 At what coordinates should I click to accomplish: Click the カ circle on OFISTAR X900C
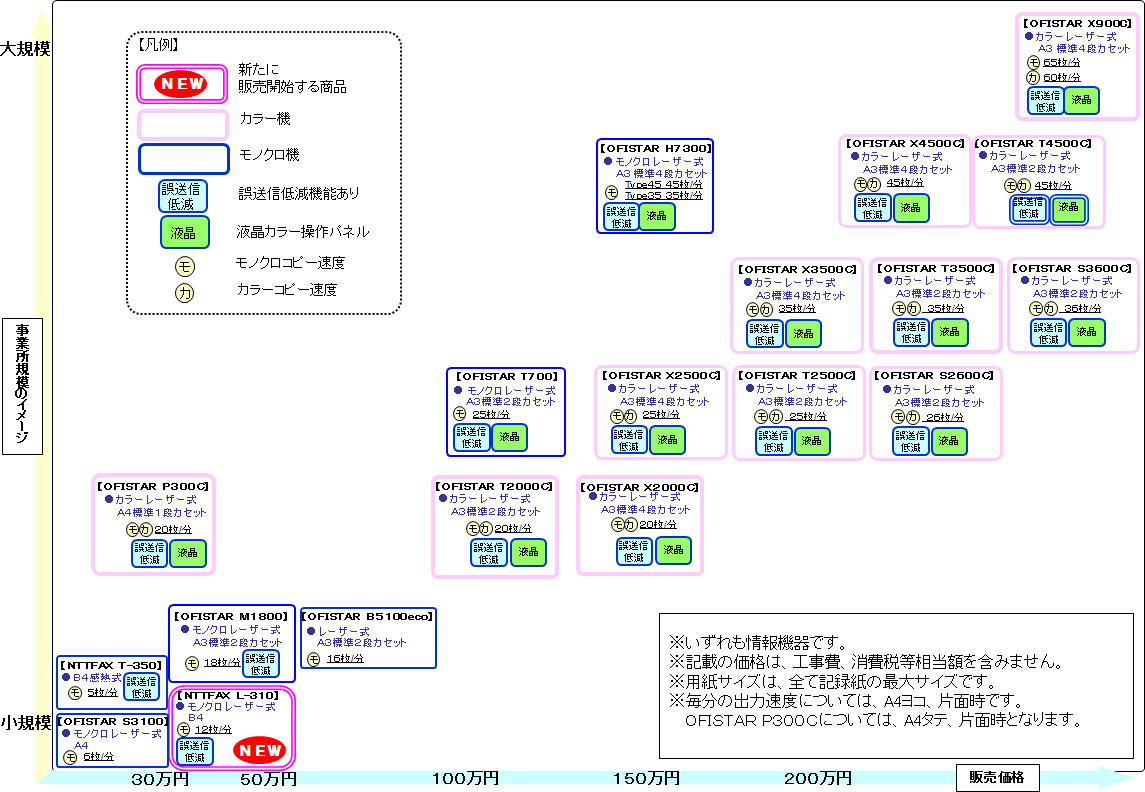(1033, 77)
